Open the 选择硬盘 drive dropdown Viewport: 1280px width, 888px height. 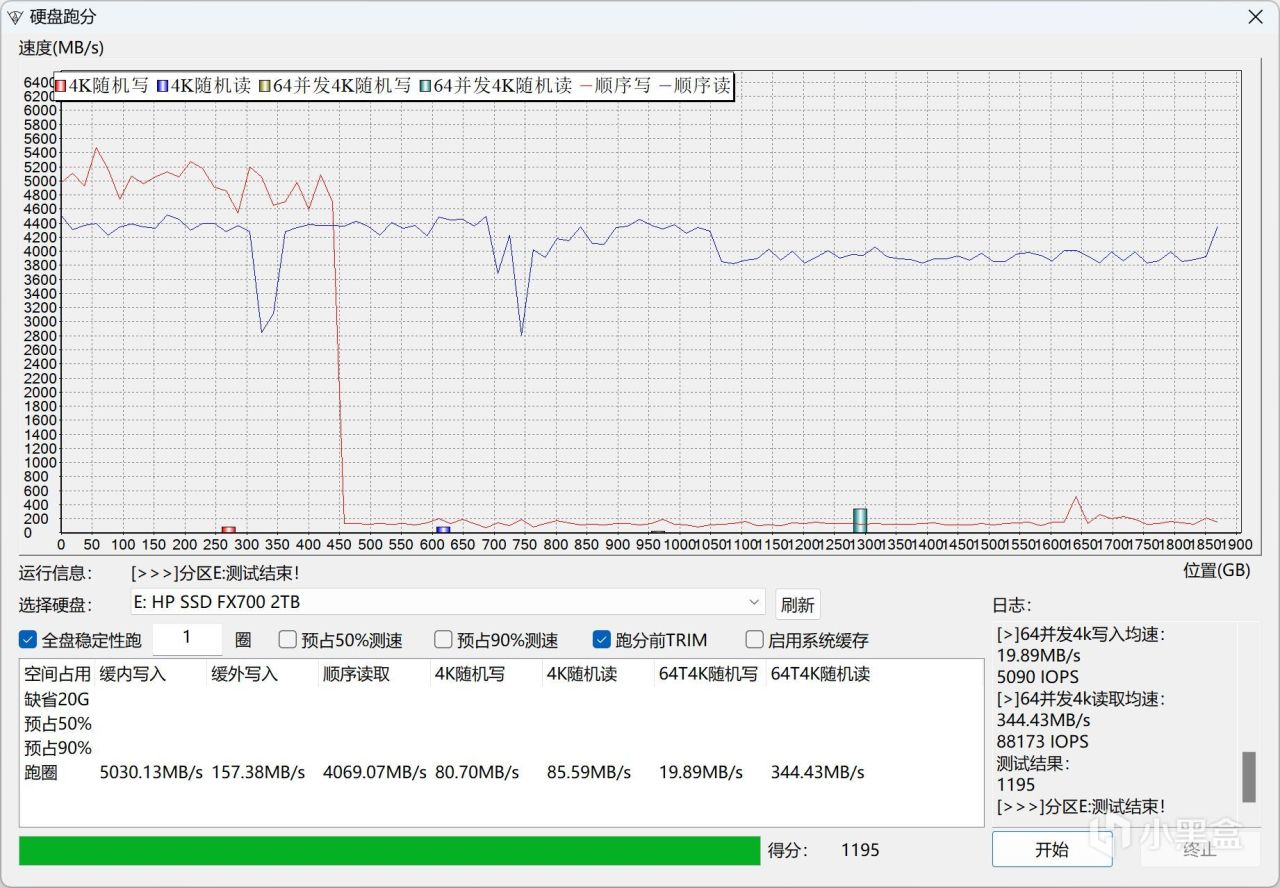447,602
